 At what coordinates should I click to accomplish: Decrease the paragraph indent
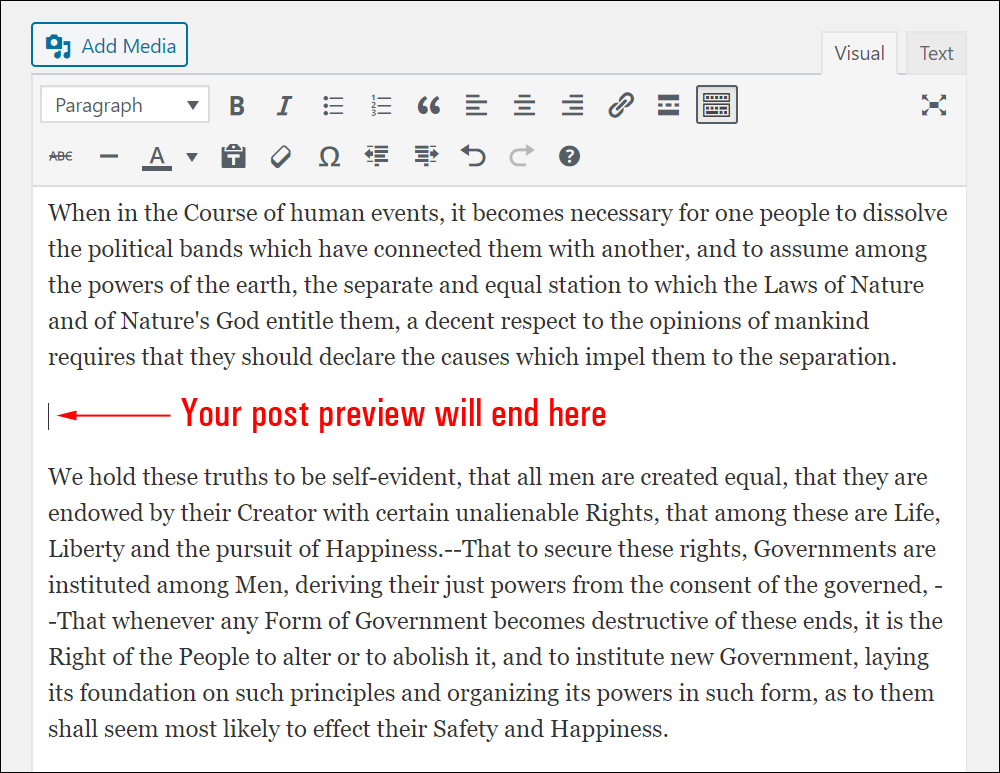point(377,156)
